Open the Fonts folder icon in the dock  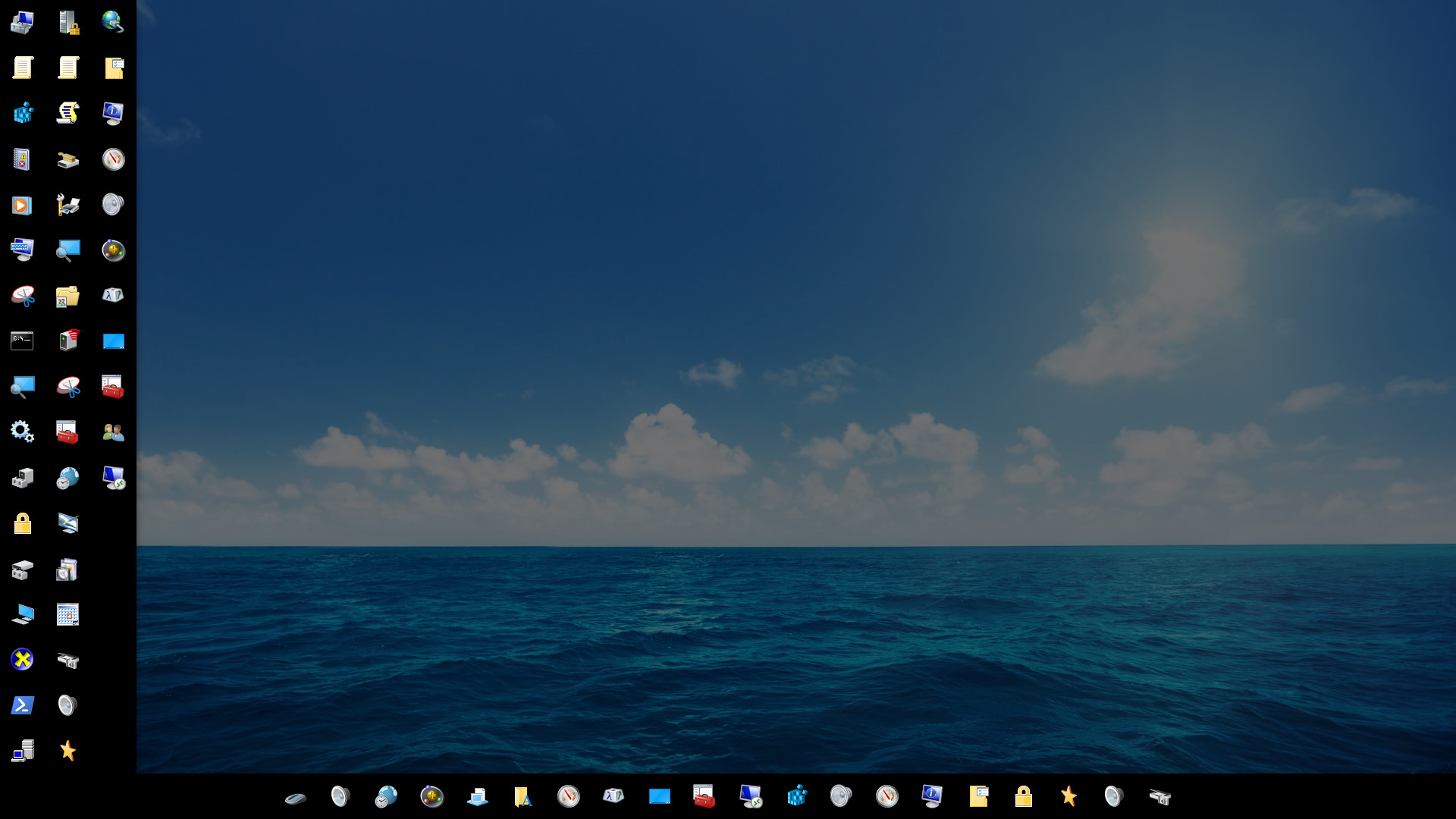pyautogui.click(x=523, y=796)
